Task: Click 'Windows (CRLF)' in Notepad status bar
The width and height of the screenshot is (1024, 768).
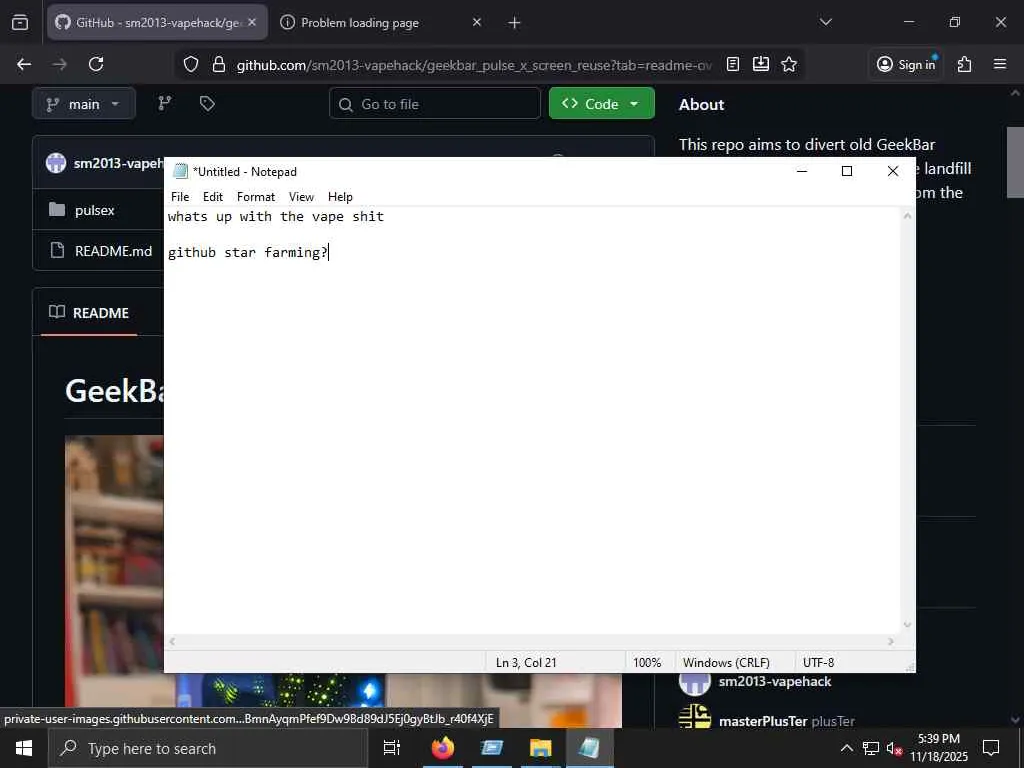Action: click(726, 662)
